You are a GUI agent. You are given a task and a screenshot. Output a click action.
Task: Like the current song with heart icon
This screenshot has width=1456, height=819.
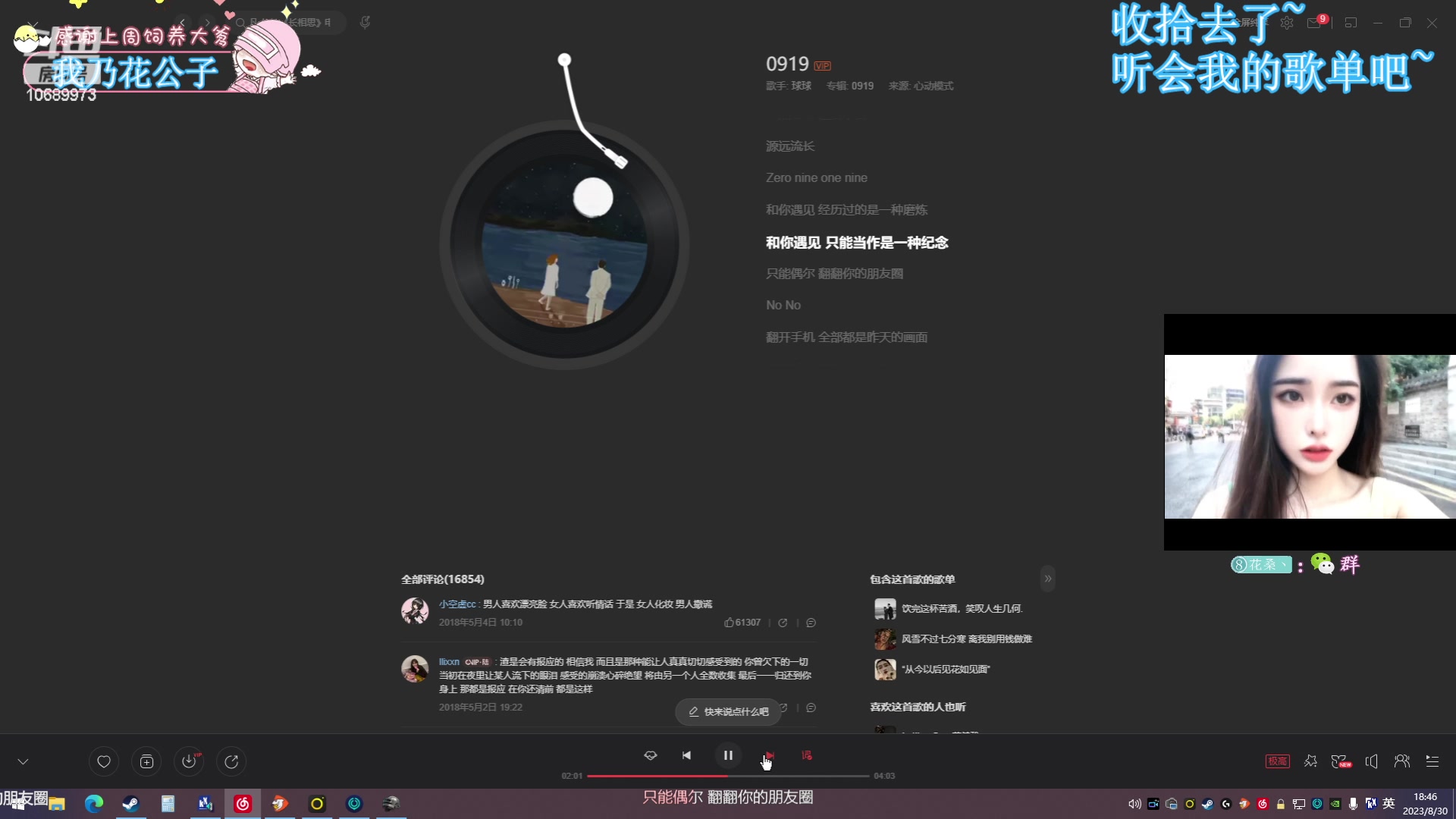point(104,761)
